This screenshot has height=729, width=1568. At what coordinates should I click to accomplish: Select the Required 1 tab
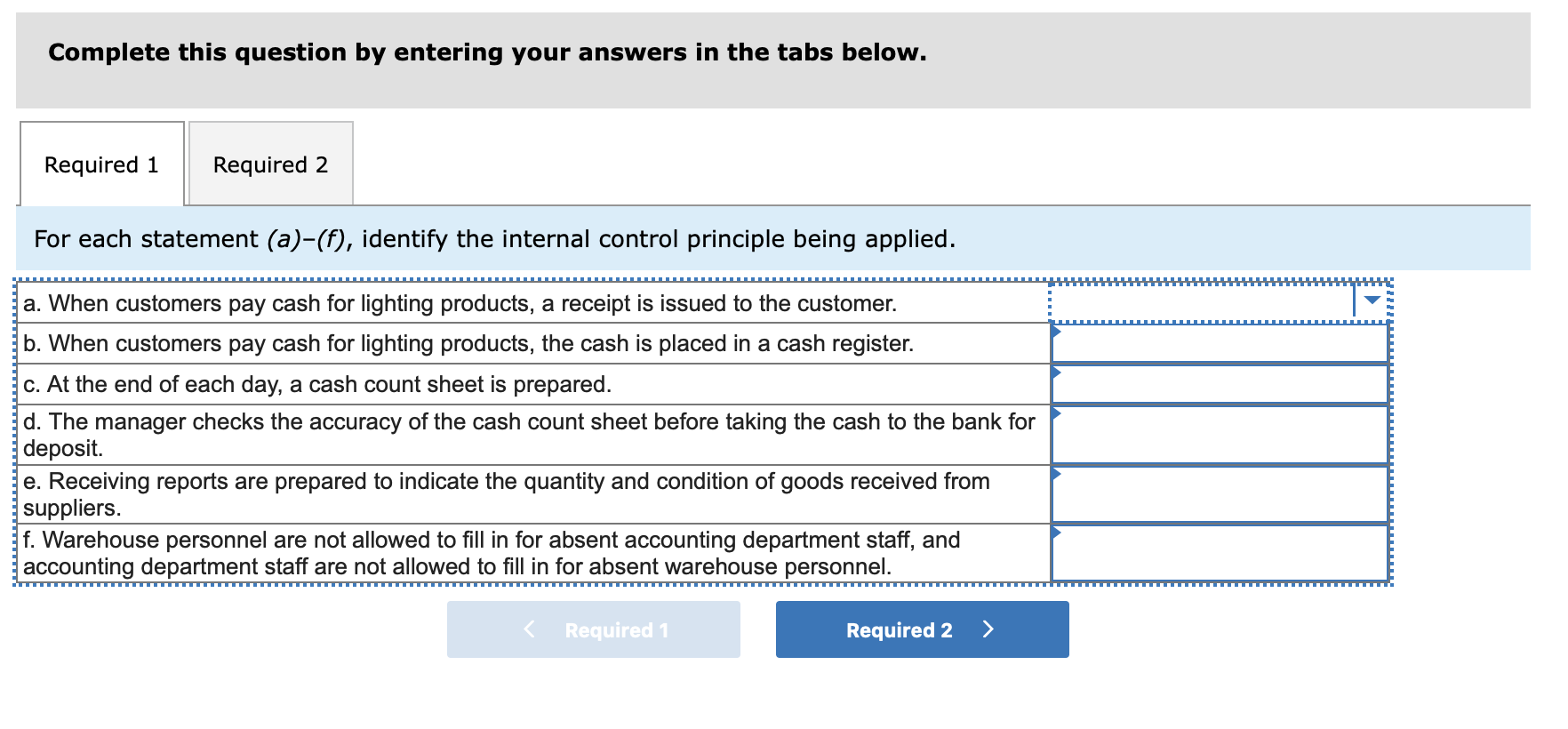click(101, 164)
